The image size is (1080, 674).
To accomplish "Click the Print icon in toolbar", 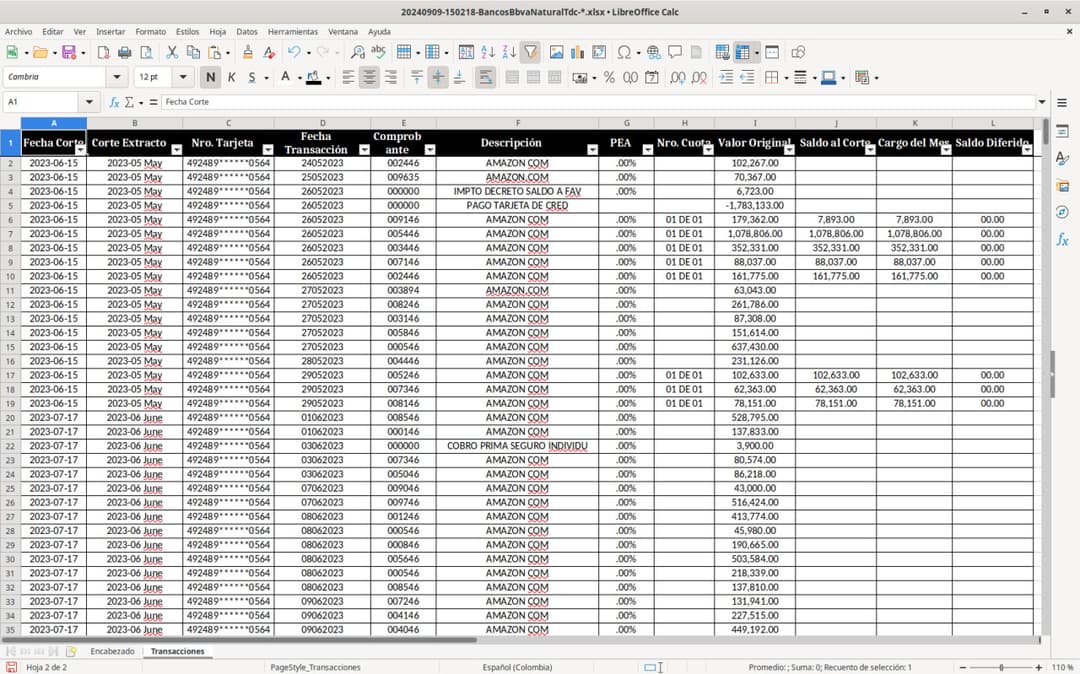I will (x=125, y=52).
